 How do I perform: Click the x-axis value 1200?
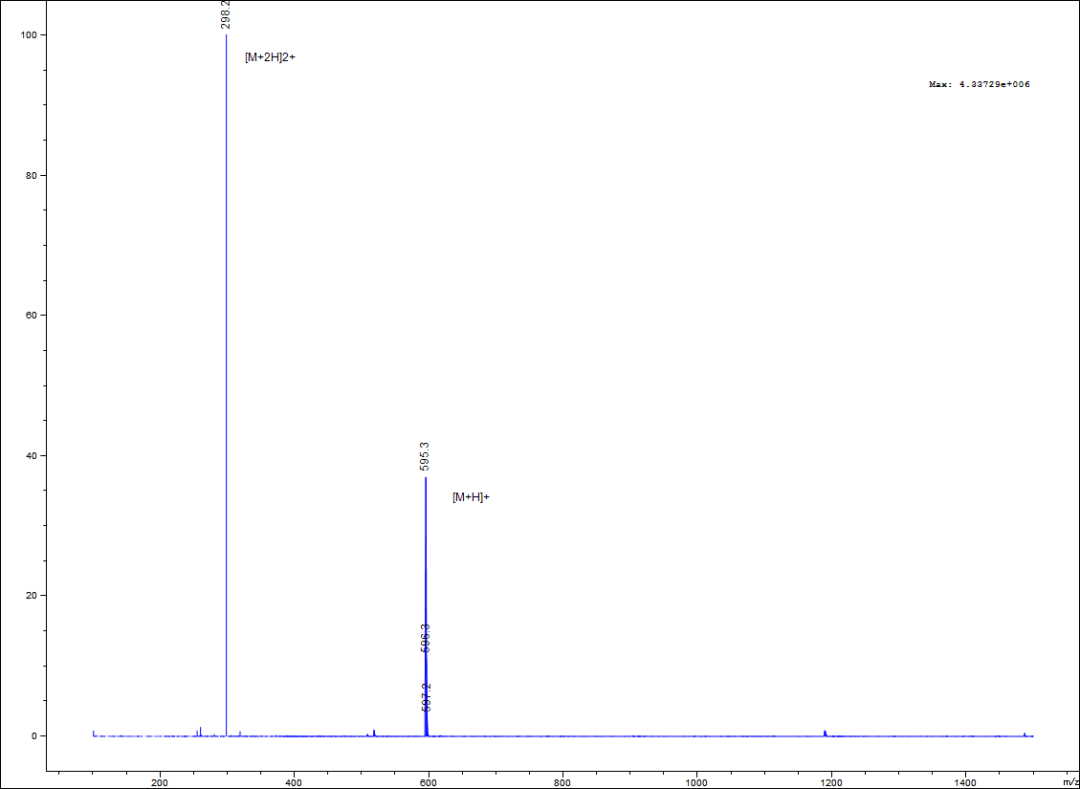point(831,782)
